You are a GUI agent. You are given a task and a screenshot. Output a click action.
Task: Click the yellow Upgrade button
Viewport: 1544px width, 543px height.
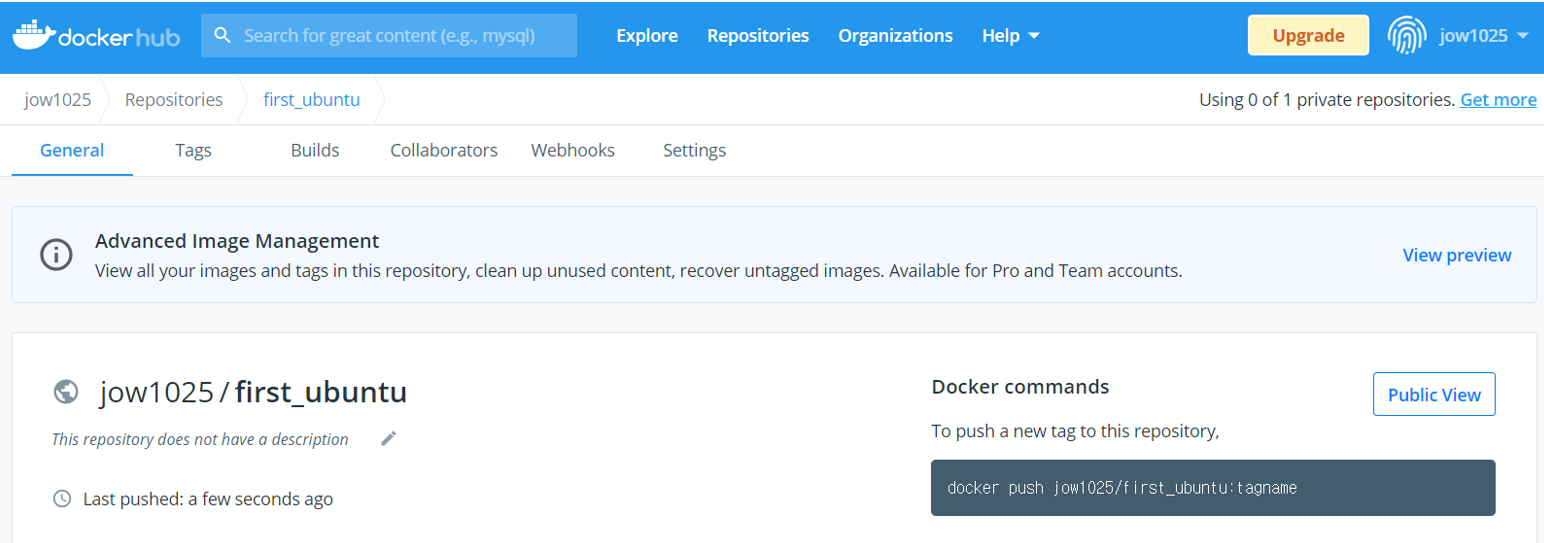(1308, 35)
